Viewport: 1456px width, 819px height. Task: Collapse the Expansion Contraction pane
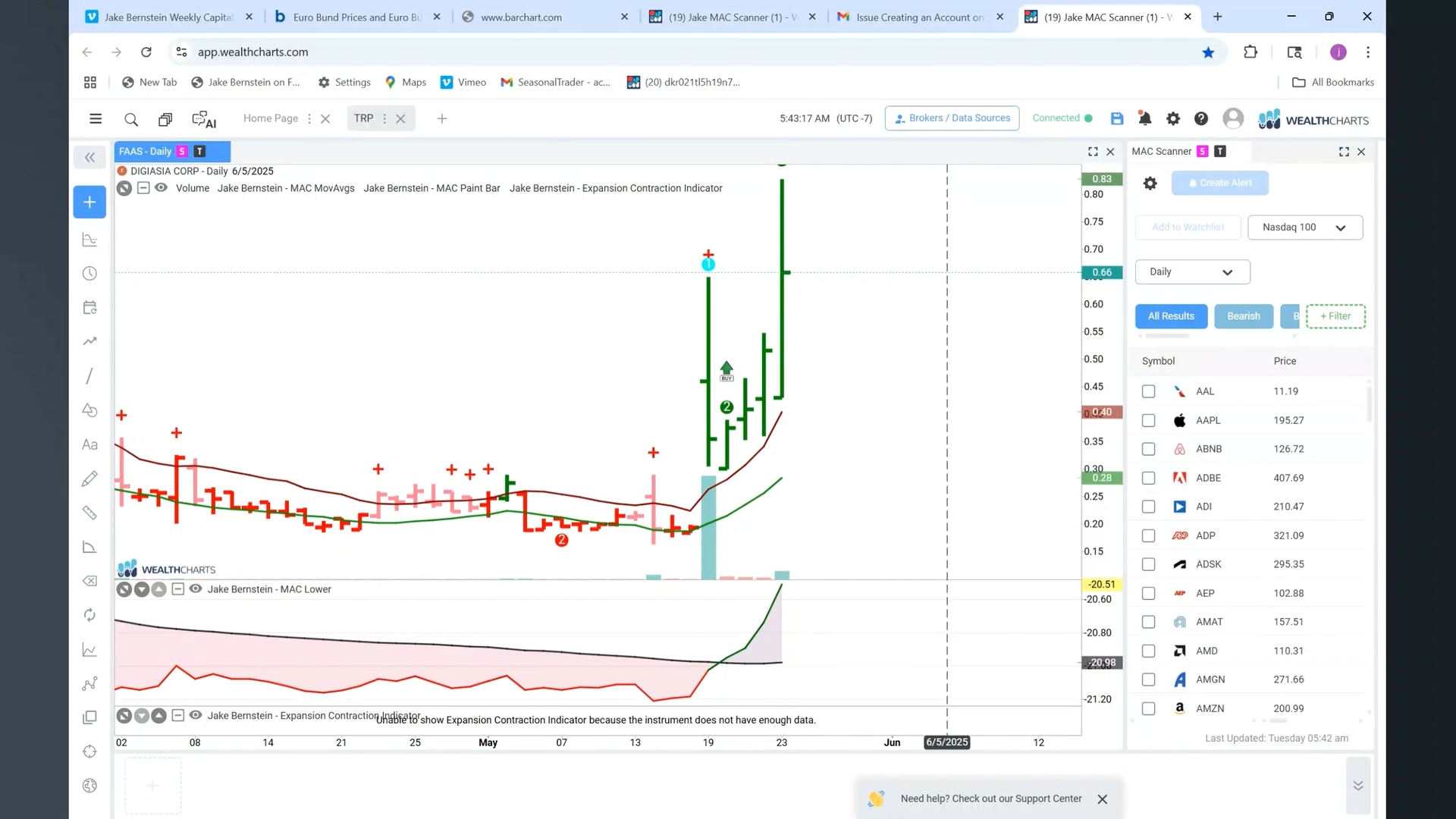pos(177,715)
